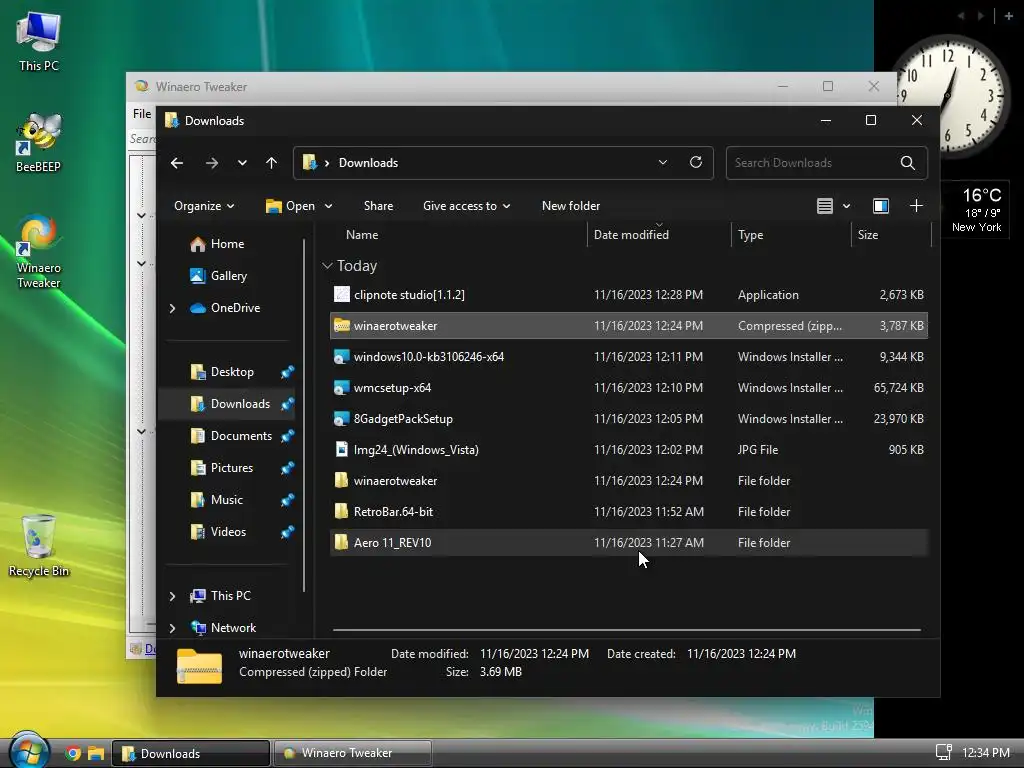This screenshot has width=1024, height=768.
Task: Select windows10.0-kb3106246-x64 installer icon
Action: (342, 357)
